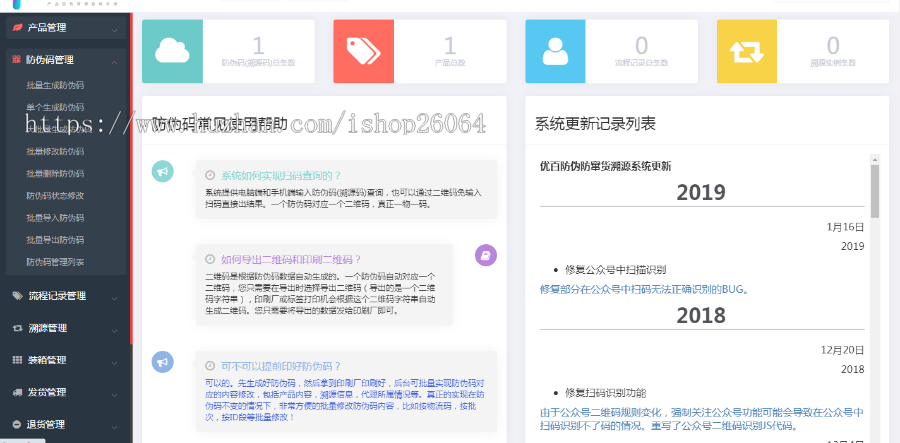Click the teal megaphone icon beside first help item

(161, 172)
